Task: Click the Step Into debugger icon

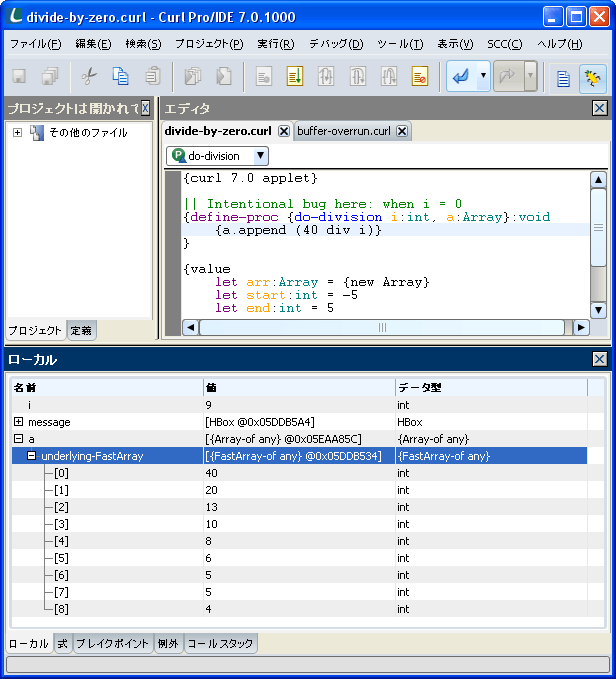Action: tap(326, 77)
